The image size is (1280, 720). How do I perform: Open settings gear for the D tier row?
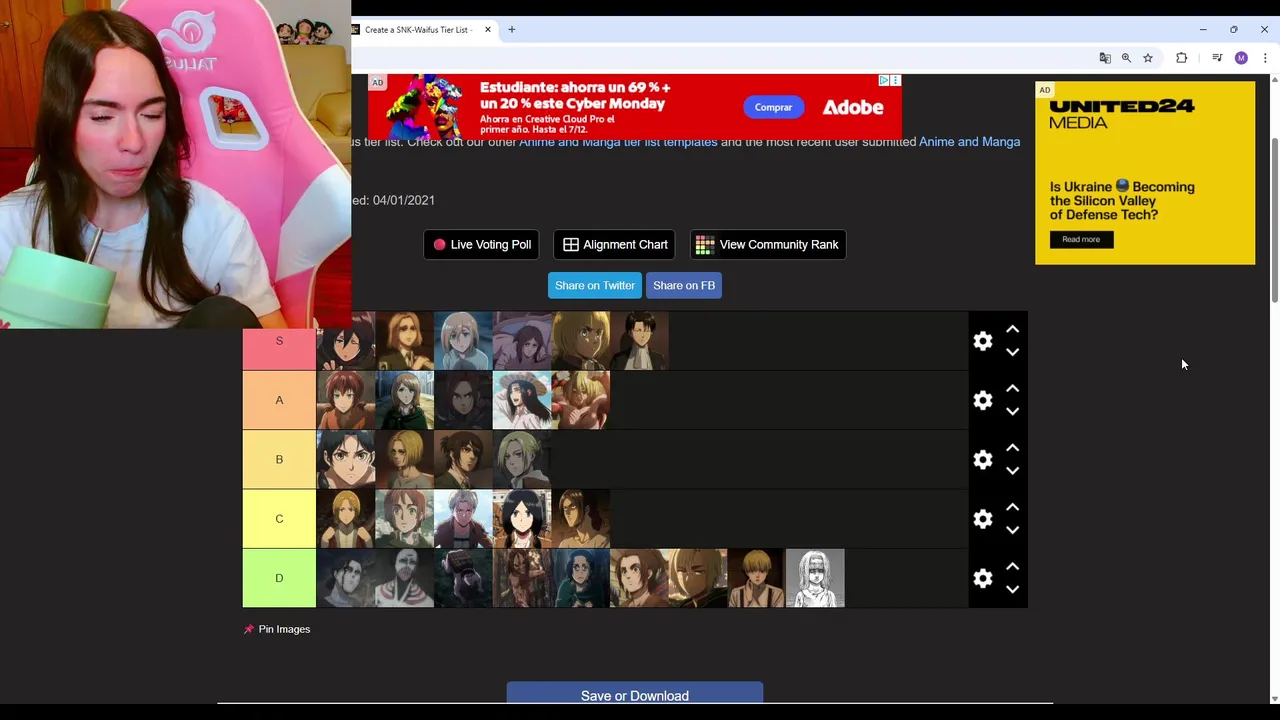(x=983, y=578)
